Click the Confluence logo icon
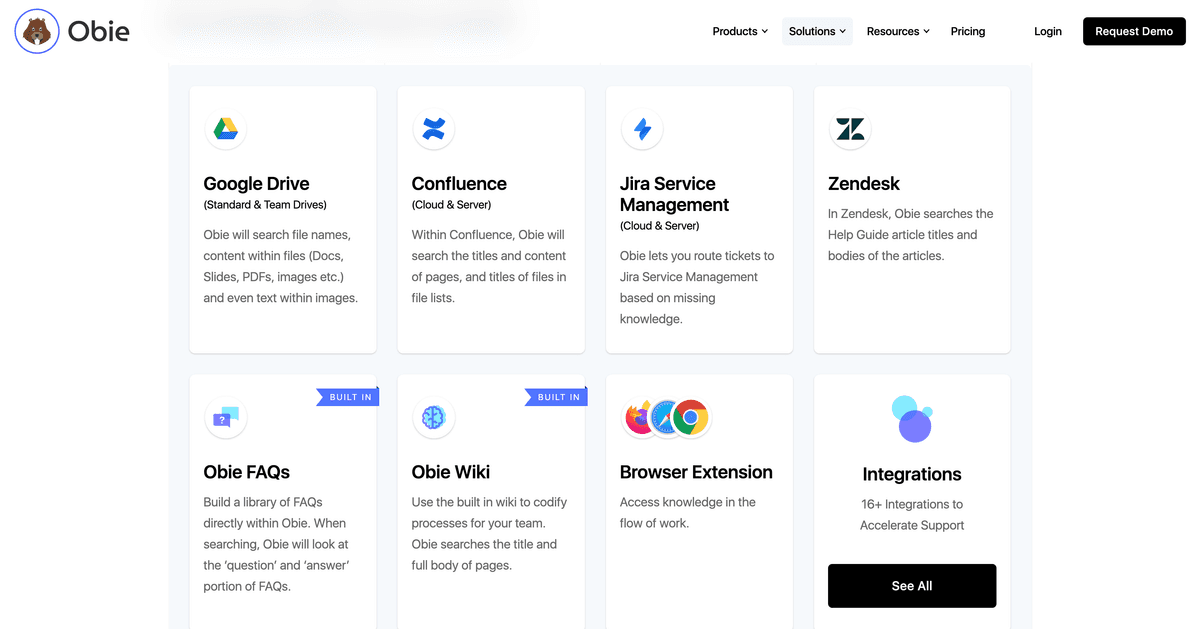 point(433,129)
